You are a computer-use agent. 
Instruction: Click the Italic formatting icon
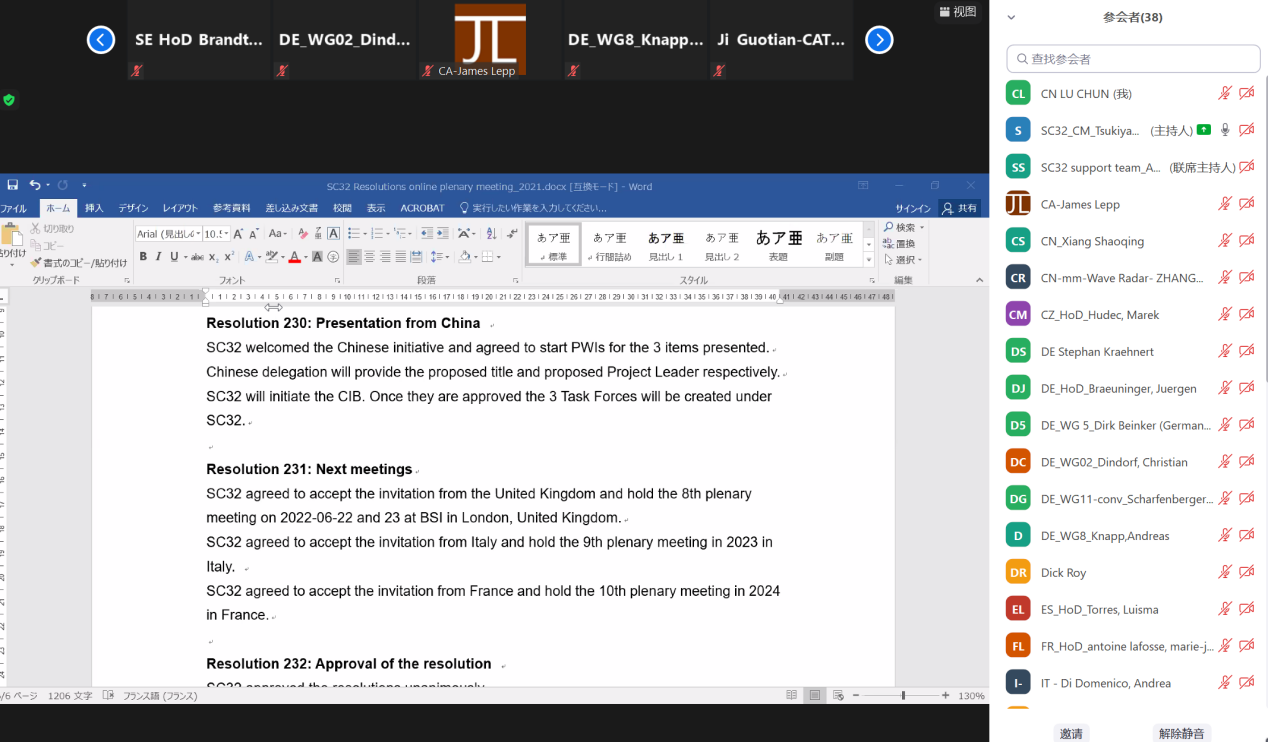point(158,257)
